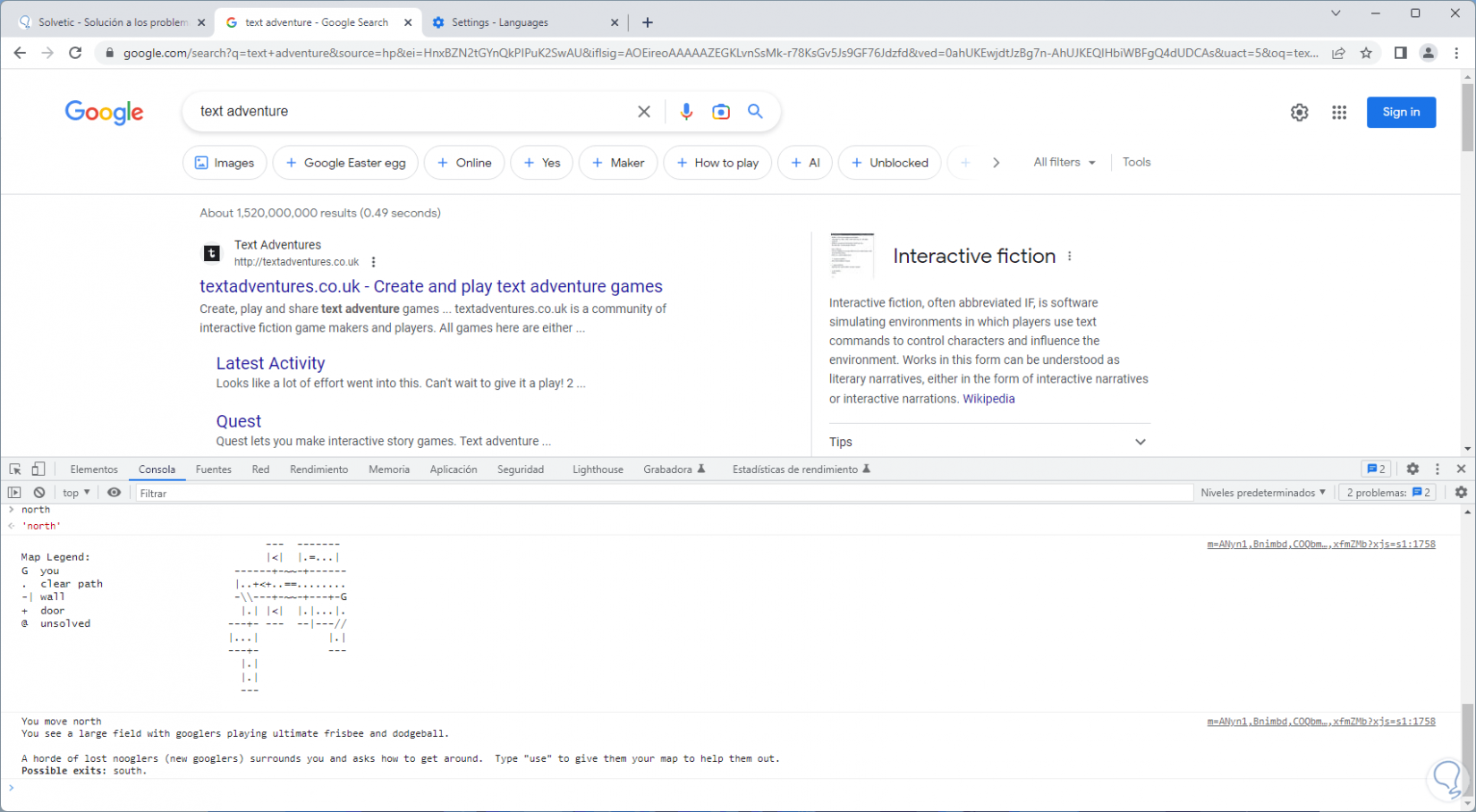Open the Memoria DevTools tab

(389, 469)
